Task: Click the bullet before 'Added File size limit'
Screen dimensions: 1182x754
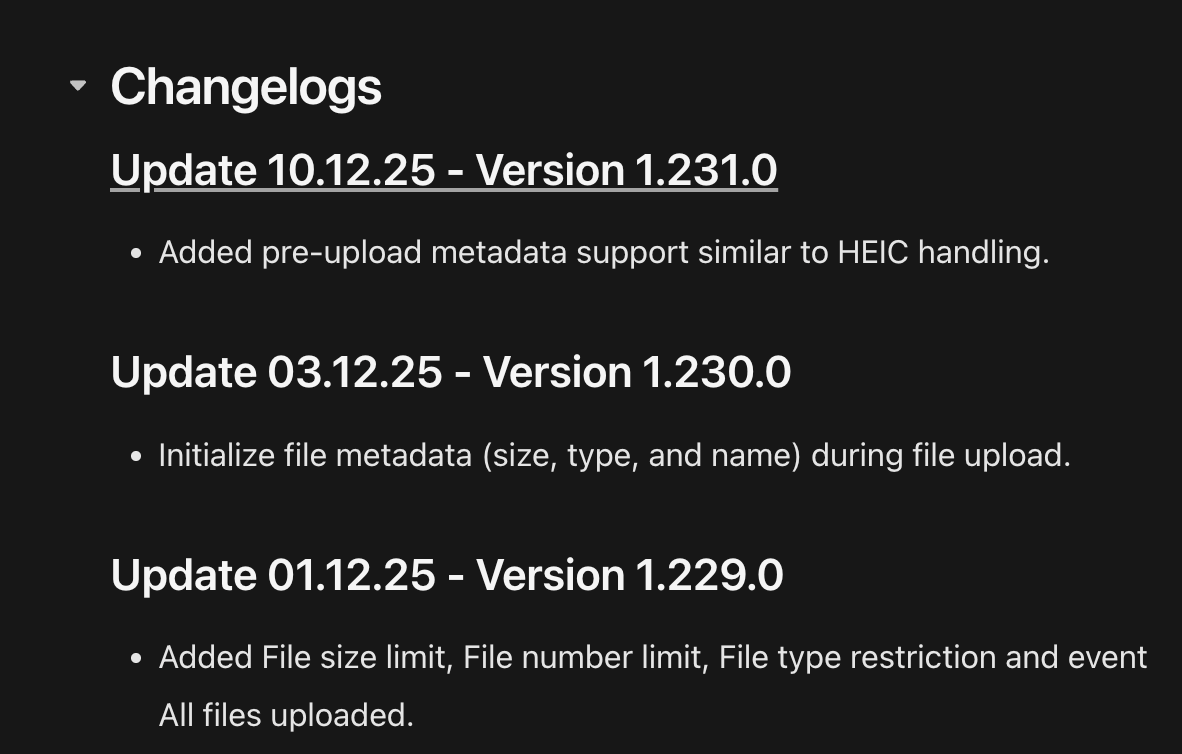Action: (137, 660)
